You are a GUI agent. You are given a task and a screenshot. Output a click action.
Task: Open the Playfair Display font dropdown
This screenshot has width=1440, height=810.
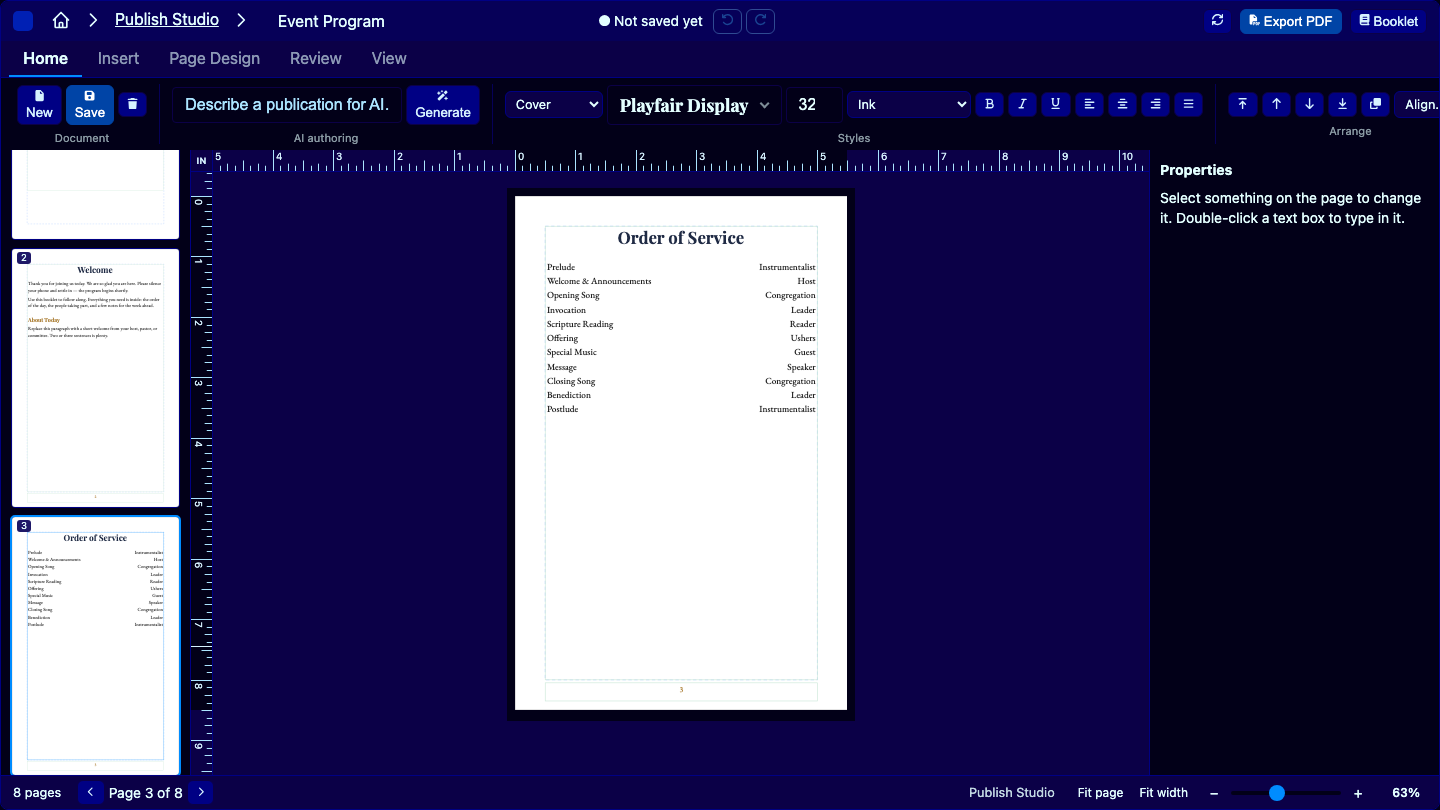point(695,105)
